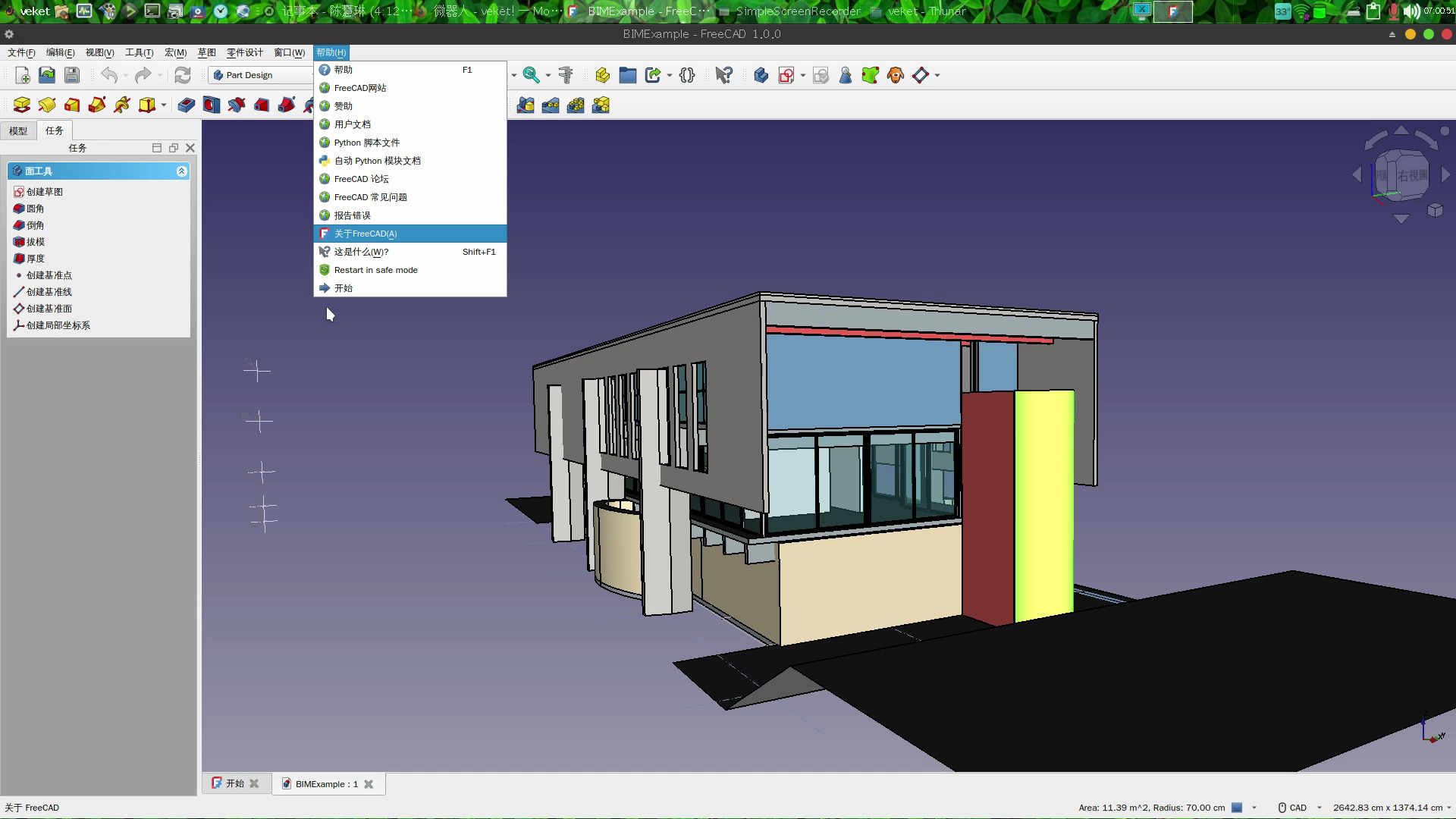The height and width of the screenshot is (819, 1456).
Task: Expand the 面工具 panel expander
Action: 182,170
